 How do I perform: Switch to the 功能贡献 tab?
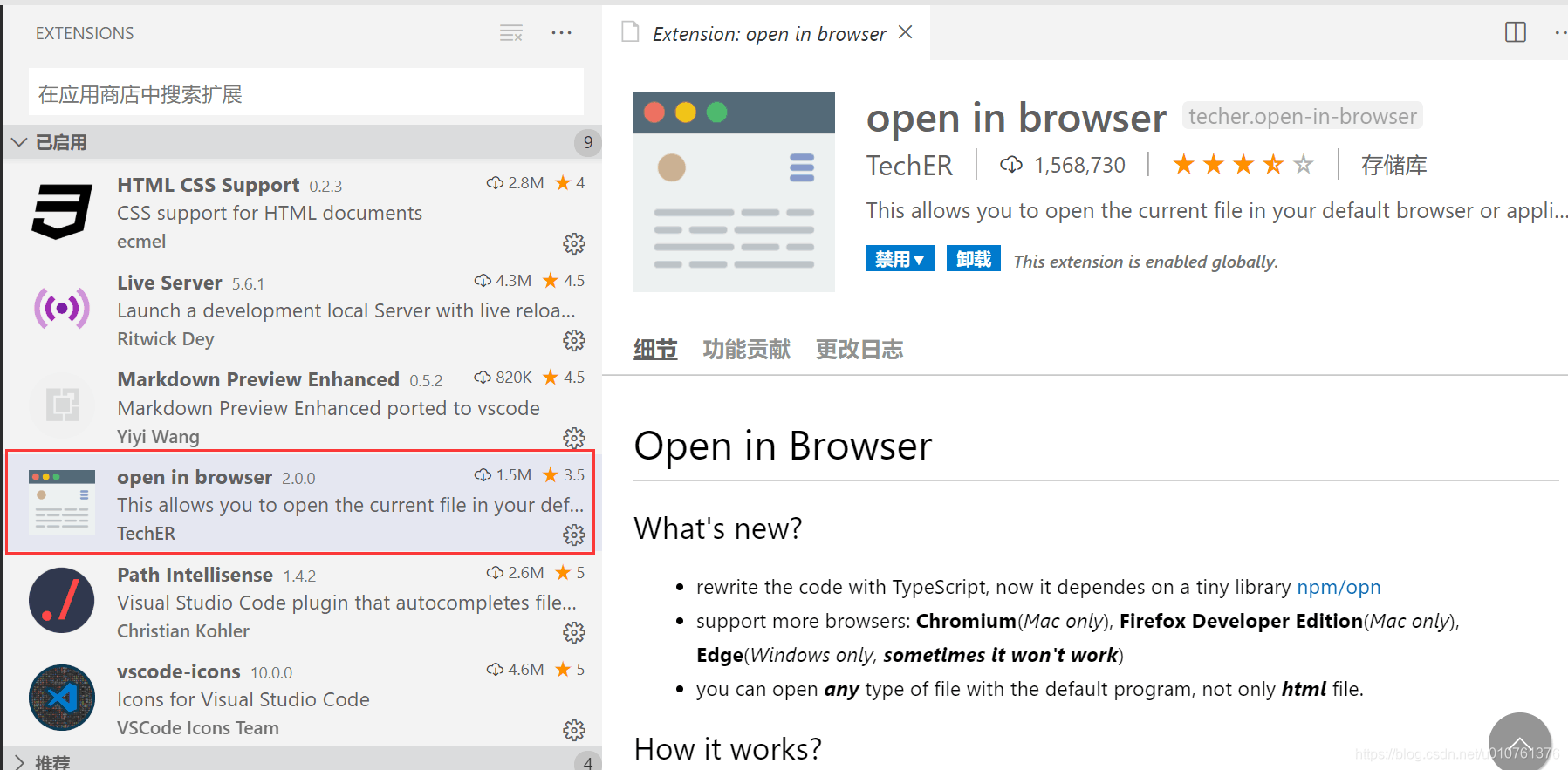(x=746, y=350)
